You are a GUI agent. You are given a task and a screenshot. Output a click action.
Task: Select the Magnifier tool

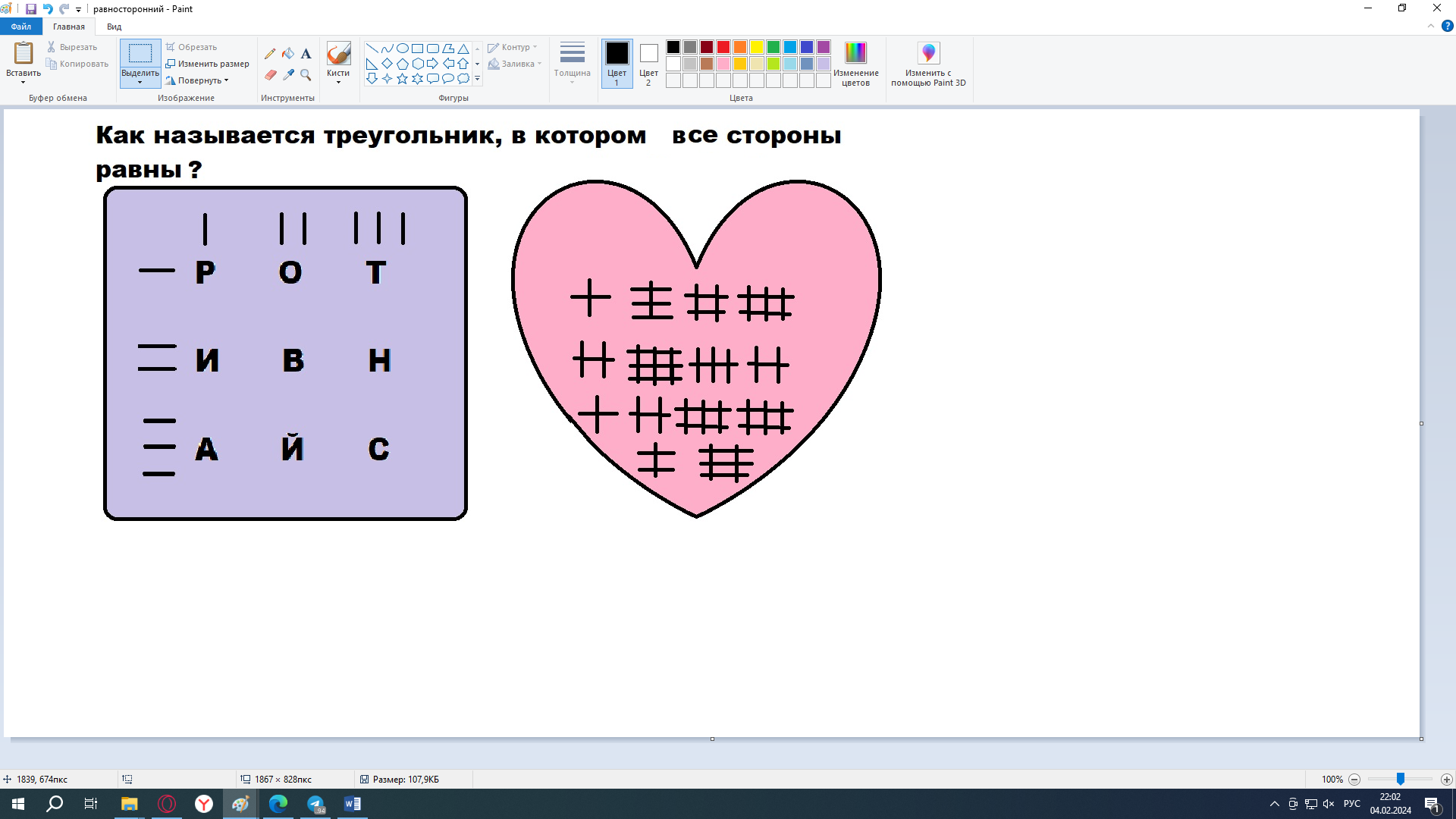(x=306, y=75)
